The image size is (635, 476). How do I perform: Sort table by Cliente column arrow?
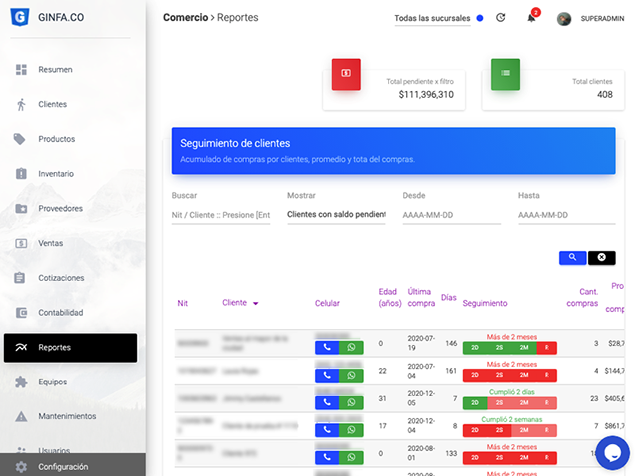255,303
